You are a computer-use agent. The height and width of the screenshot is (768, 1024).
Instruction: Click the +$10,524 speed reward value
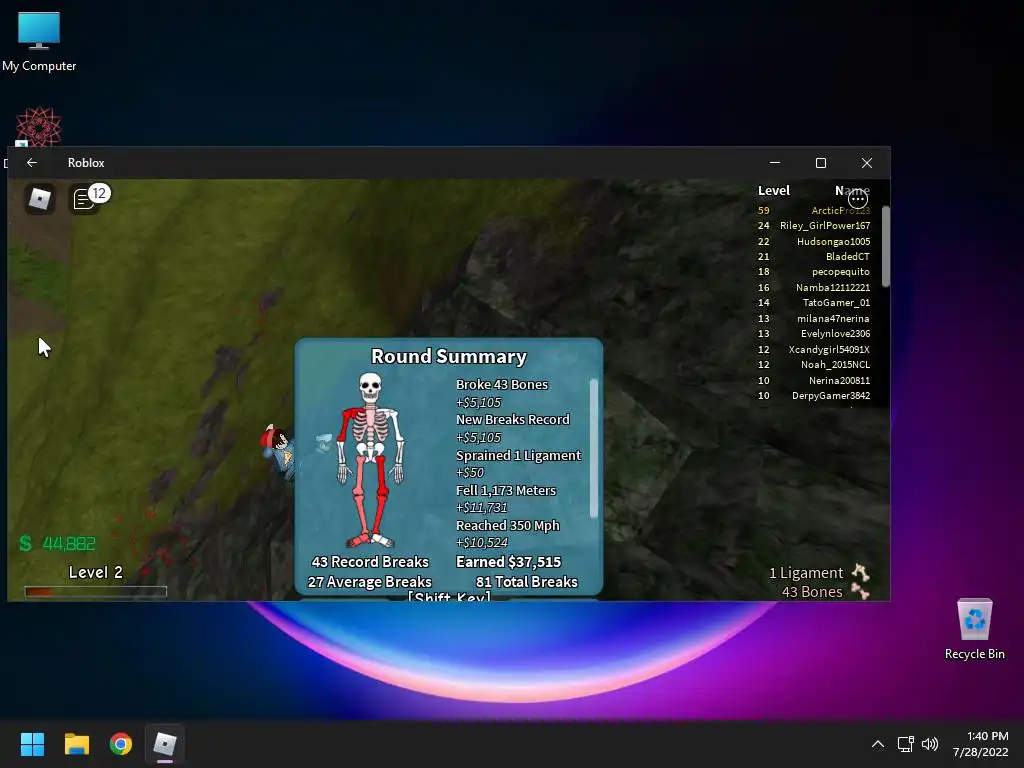(x=481, y=542)
